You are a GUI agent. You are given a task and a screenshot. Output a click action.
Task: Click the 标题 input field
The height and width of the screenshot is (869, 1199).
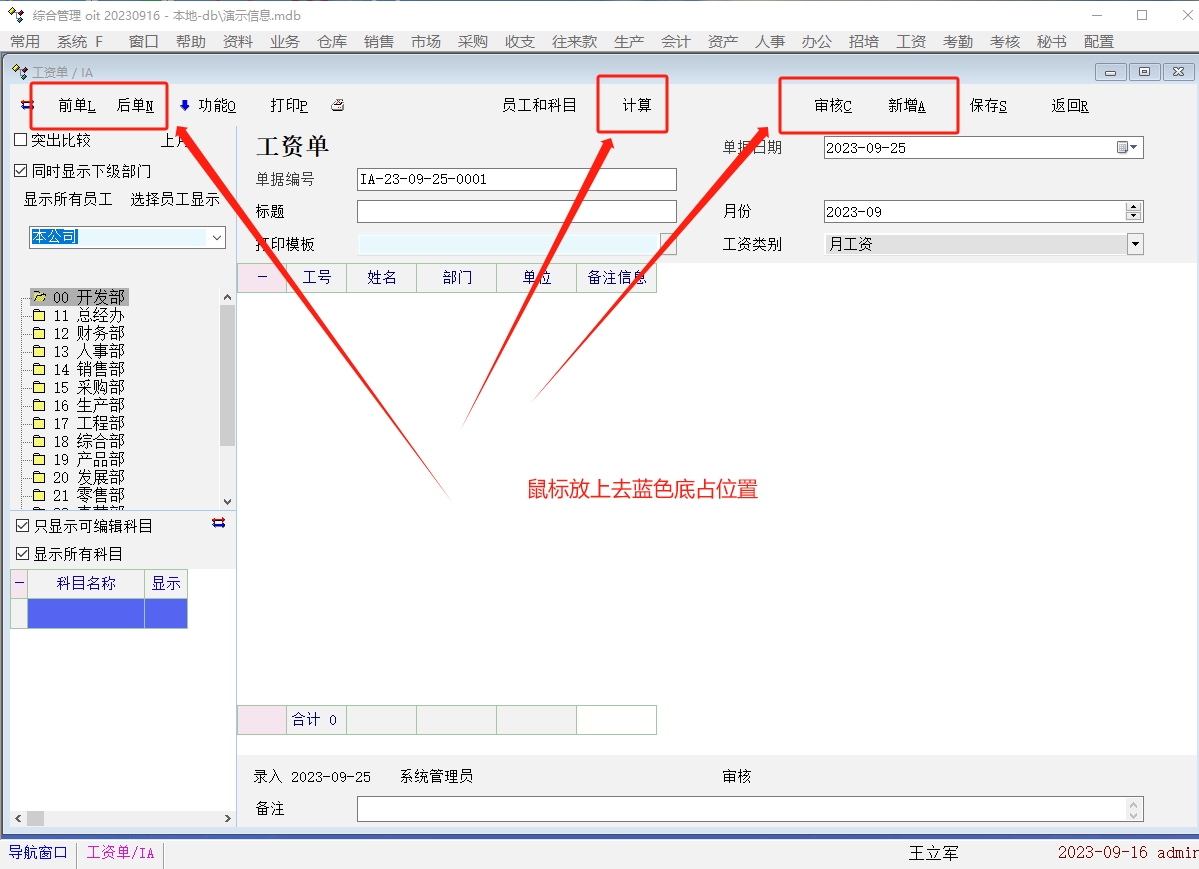(516, 212)
